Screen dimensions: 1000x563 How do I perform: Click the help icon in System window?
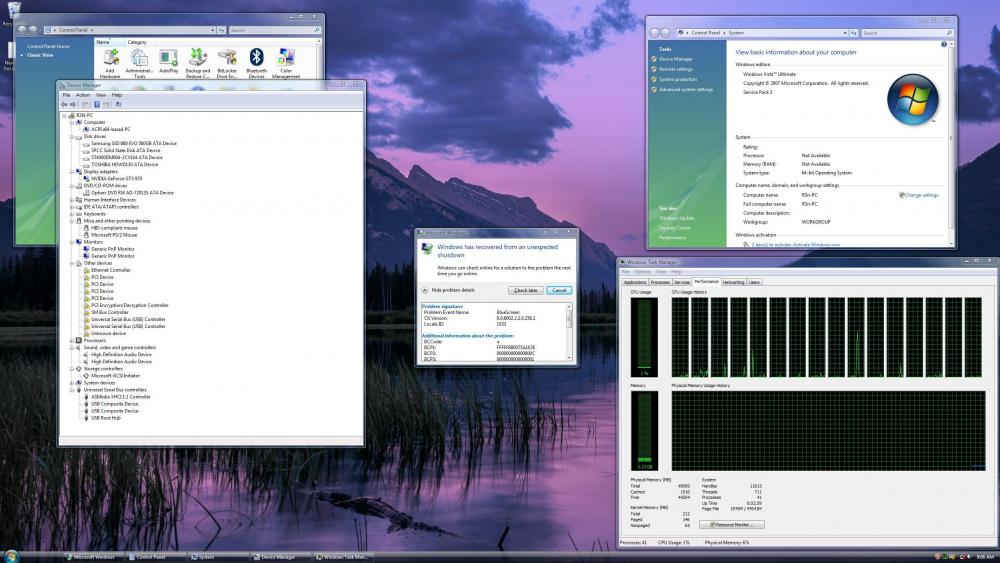tap(946, 45)
